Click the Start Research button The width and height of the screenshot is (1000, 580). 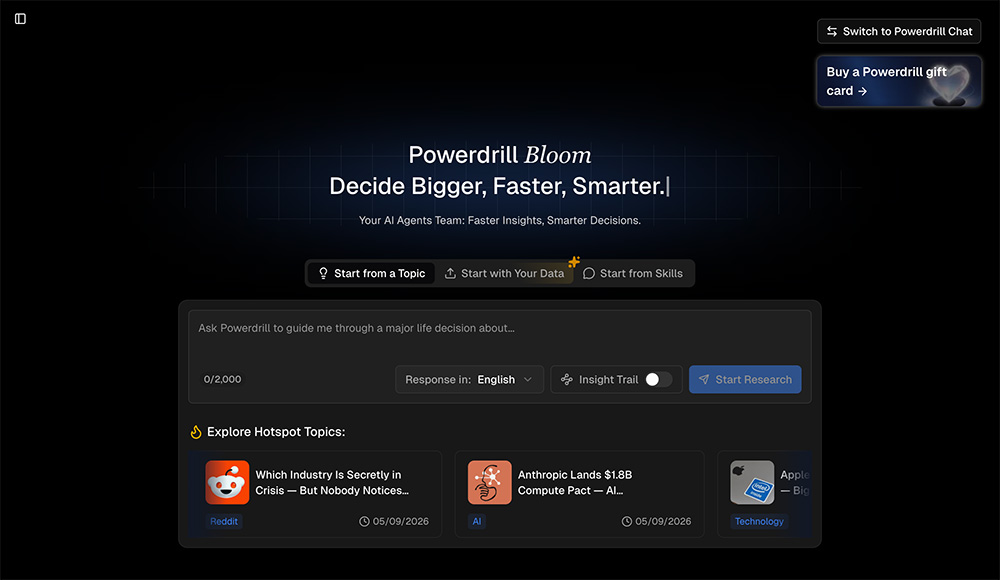pyautogui.click(x=745, y=380)
